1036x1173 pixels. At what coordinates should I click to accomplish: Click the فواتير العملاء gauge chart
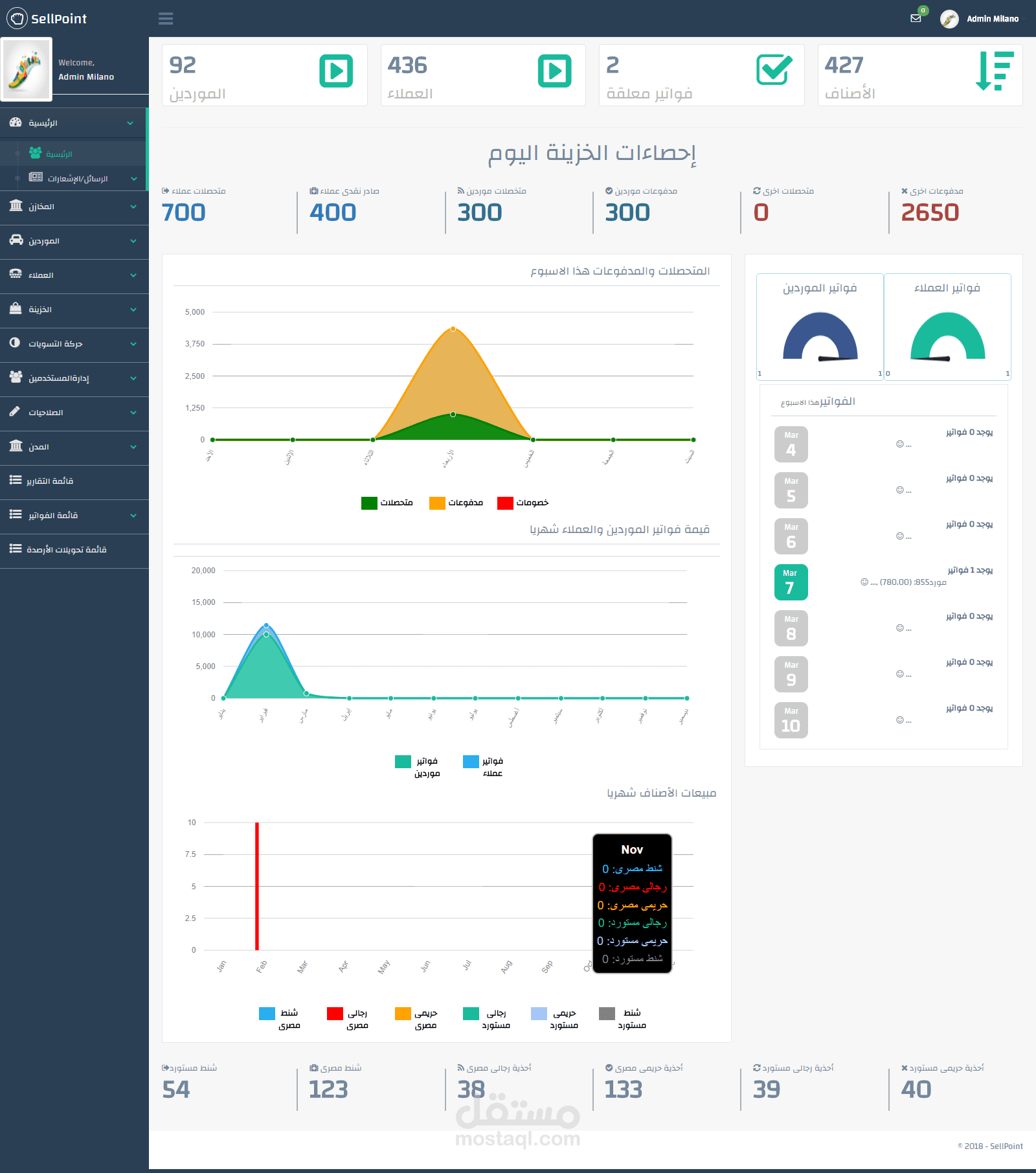click(x=947, y=337)
